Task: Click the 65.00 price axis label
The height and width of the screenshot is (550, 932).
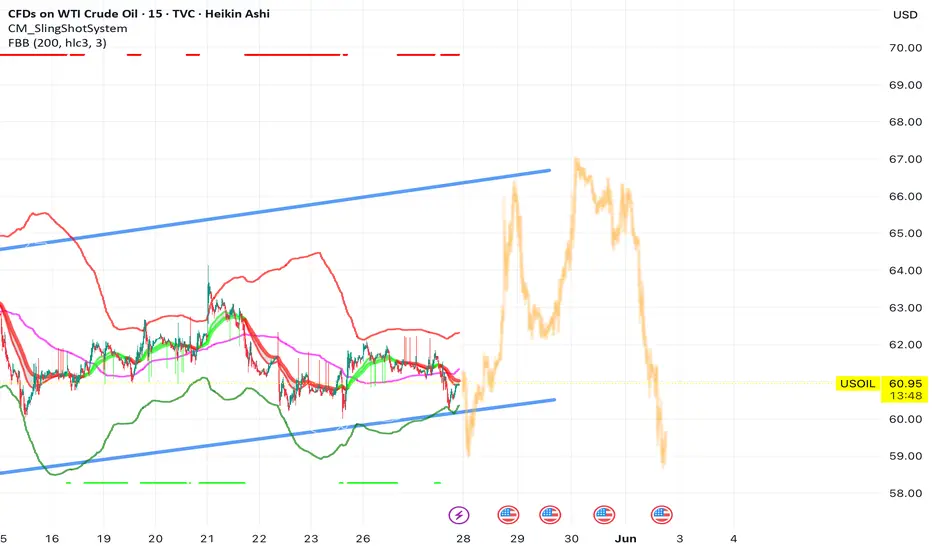Action: [905, 233]
